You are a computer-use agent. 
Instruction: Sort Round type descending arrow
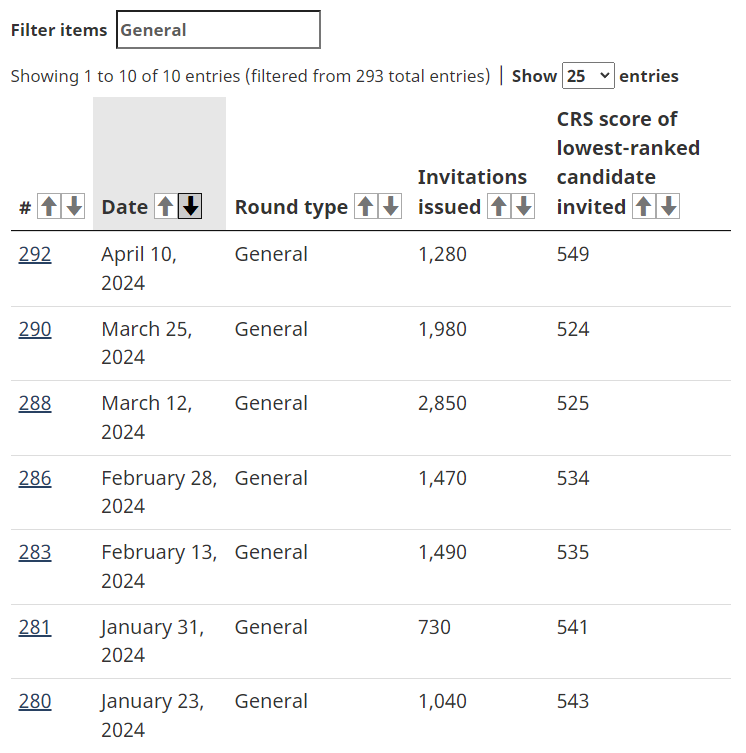click(x=391, y=207)
